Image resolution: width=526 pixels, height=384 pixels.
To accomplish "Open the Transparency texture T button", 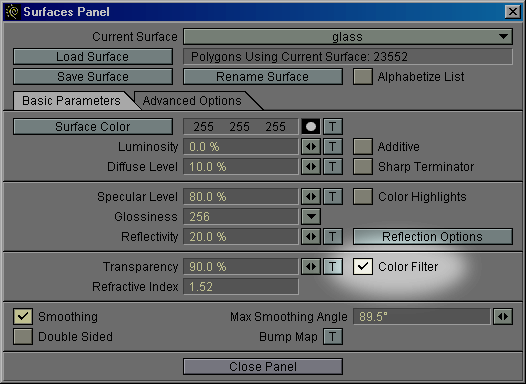I will point(333,267).
